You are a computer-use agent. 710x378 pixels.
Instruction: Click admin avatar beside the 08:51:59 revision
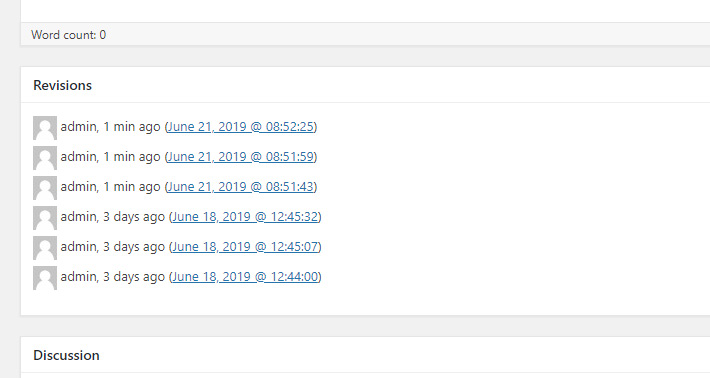click(x=45, y=158)
